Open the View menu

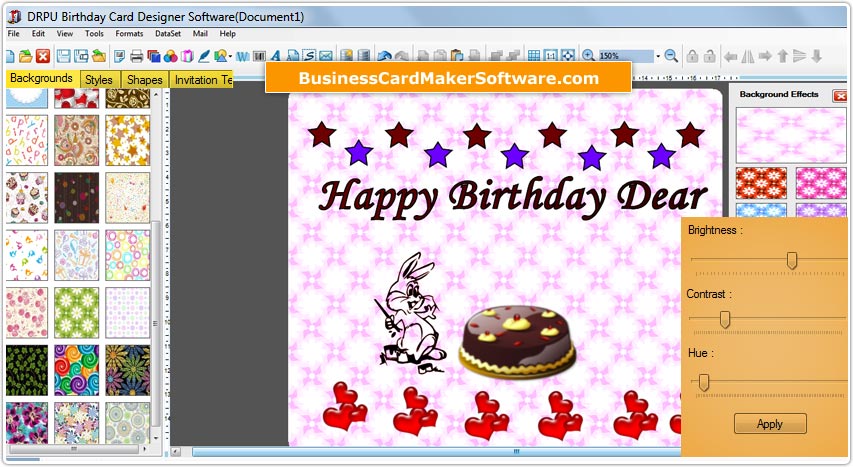65,34
